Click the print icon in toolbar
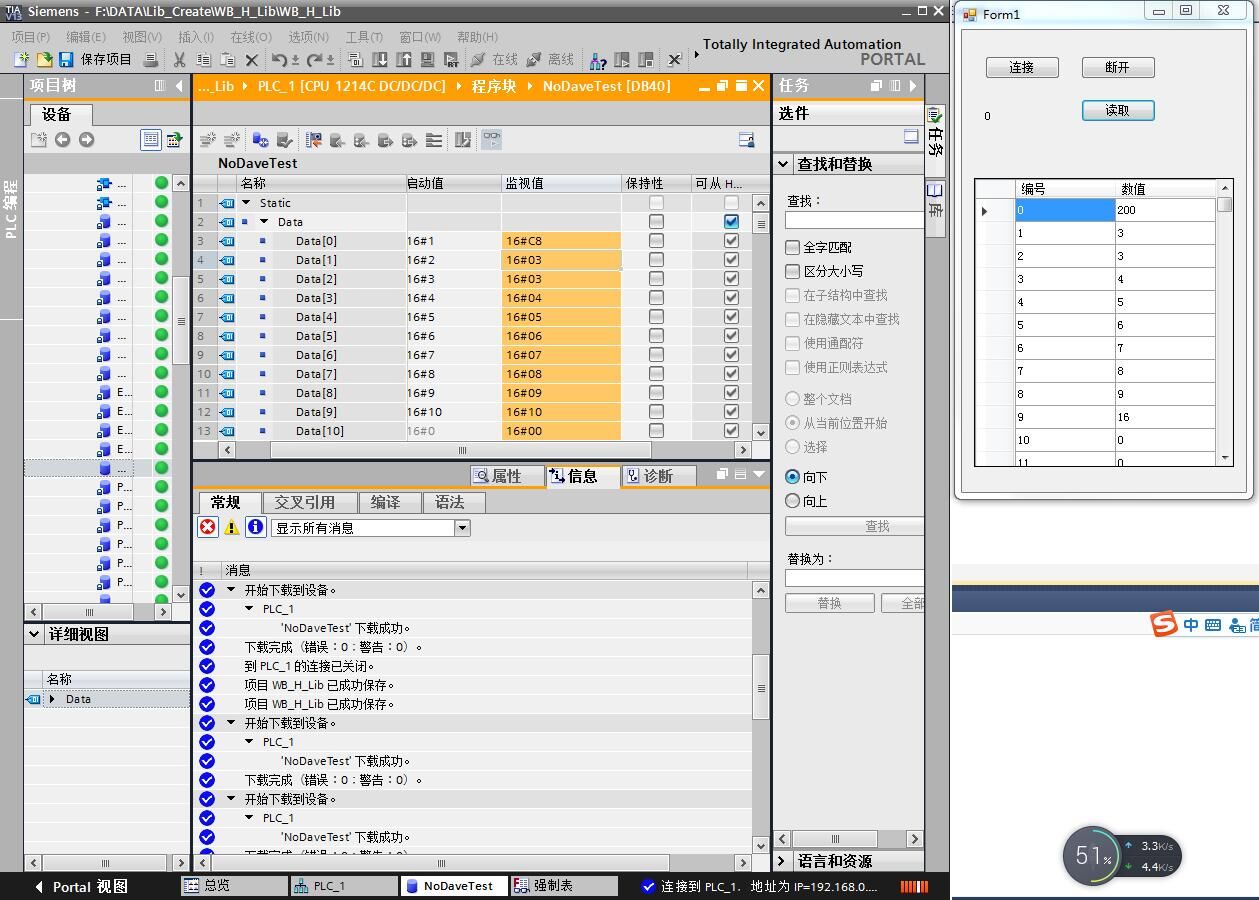 (151, 60)
